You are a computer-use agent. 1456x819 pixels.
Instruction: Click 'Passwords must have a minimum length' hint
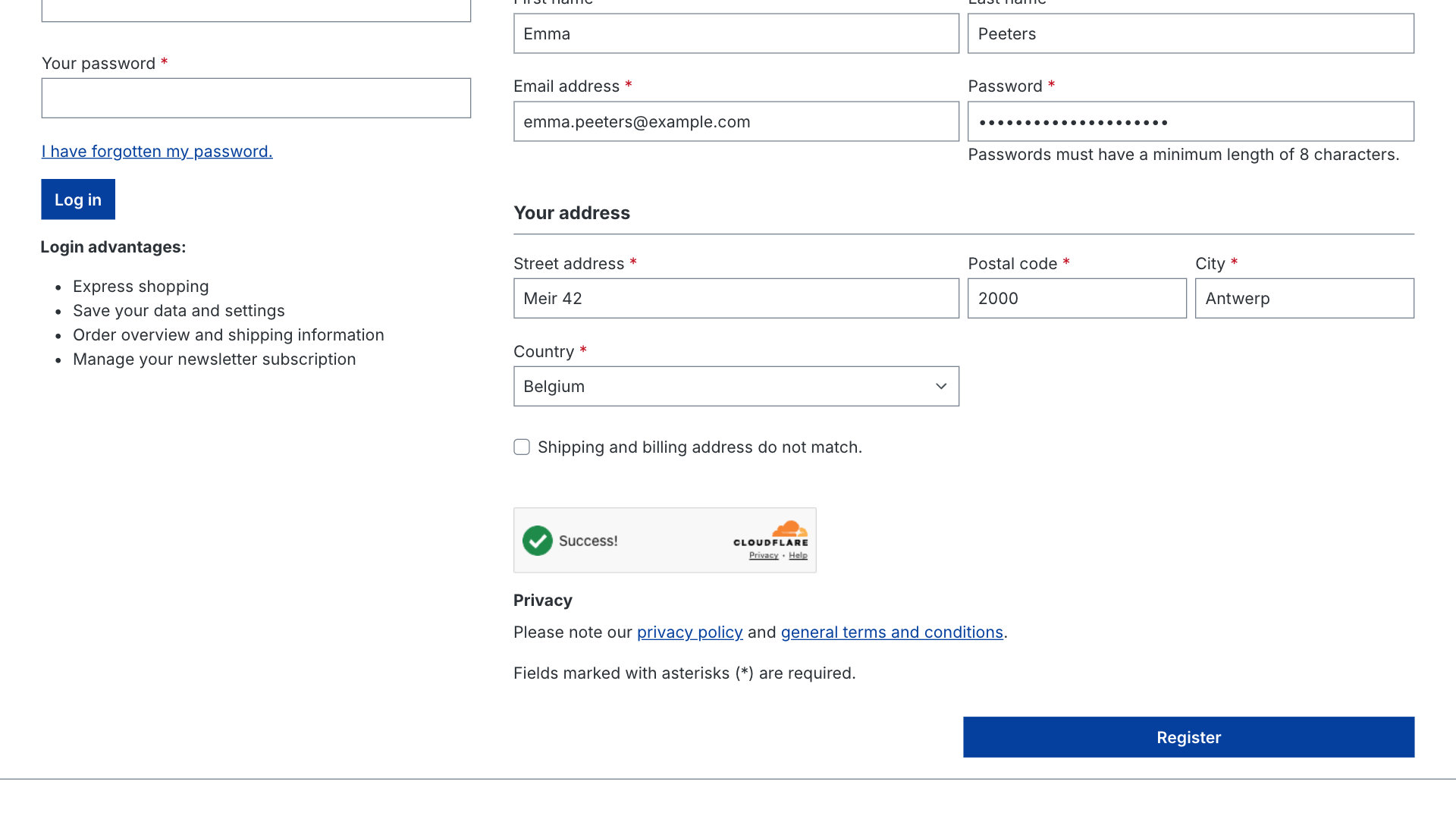[x=1184, y=155]
